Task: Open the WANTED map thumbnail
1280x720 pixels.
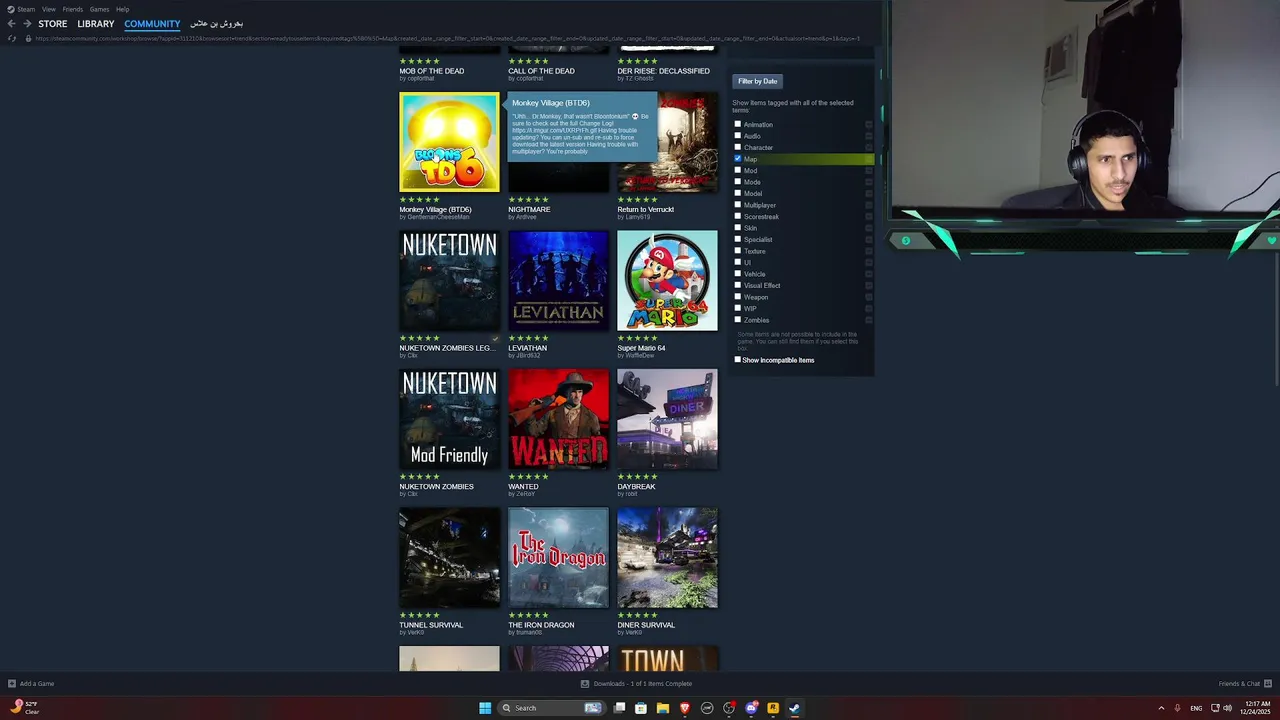Action: coord(558,419)
